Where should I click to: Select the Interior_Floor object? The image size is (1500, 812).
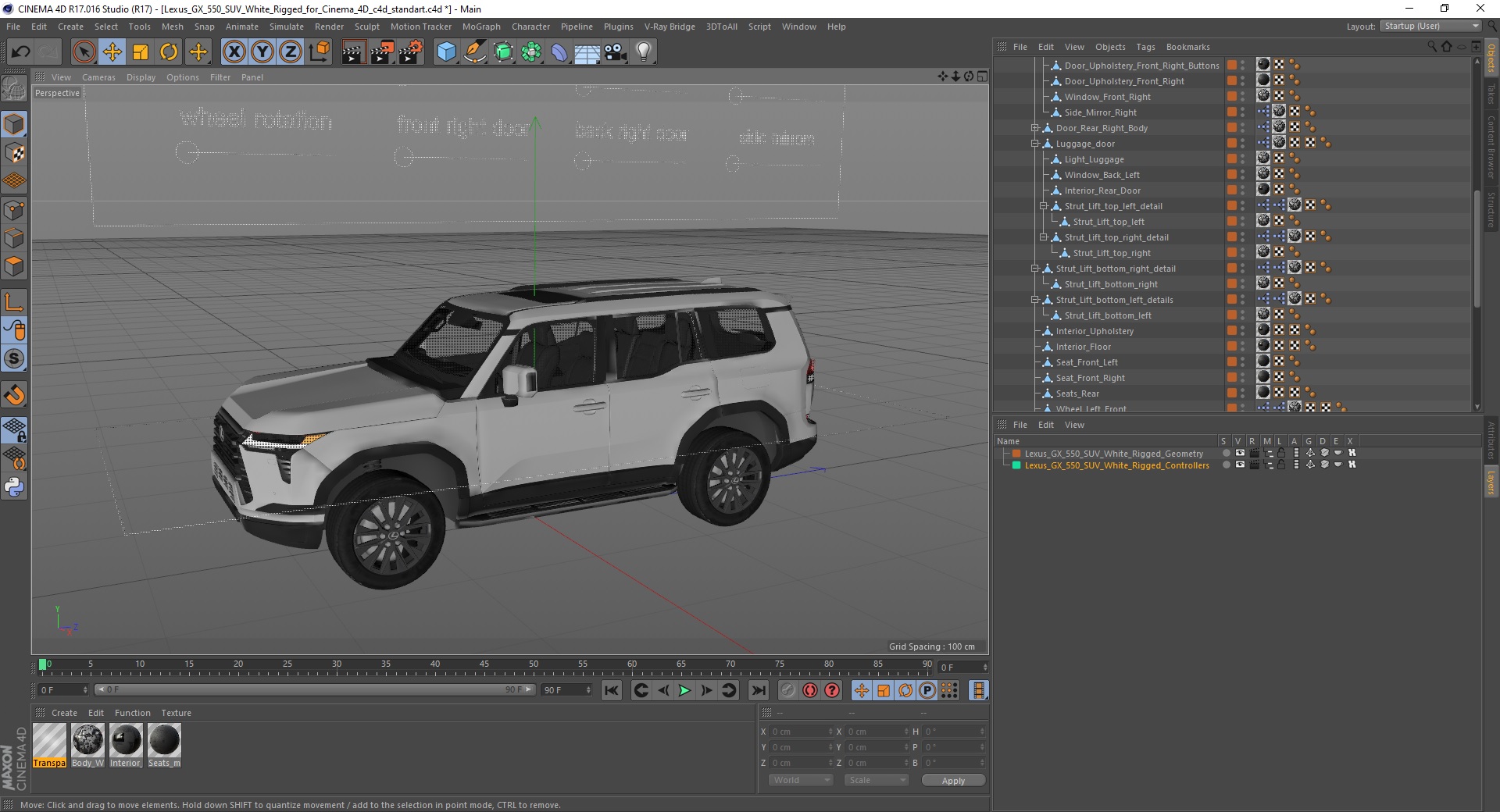[1083, 347]
